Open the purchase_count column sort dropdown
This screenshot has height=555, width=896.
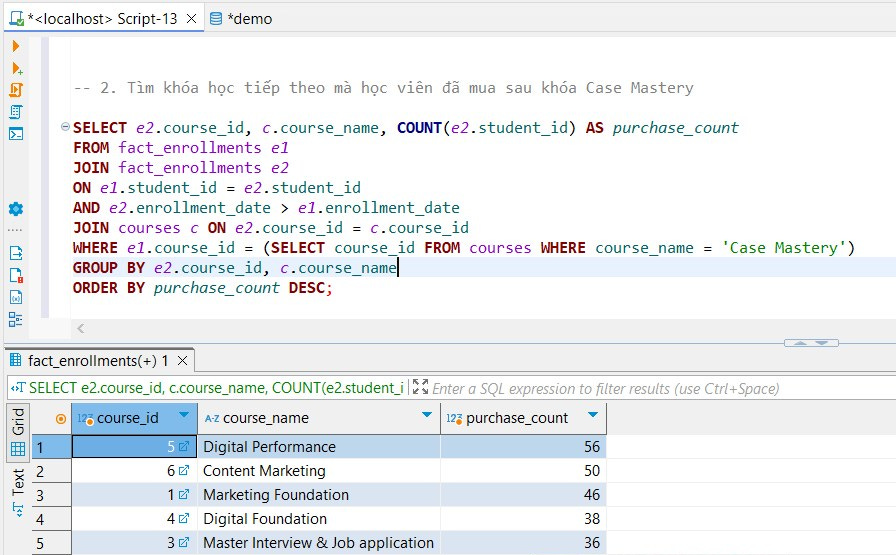click(x=593, y=416)
